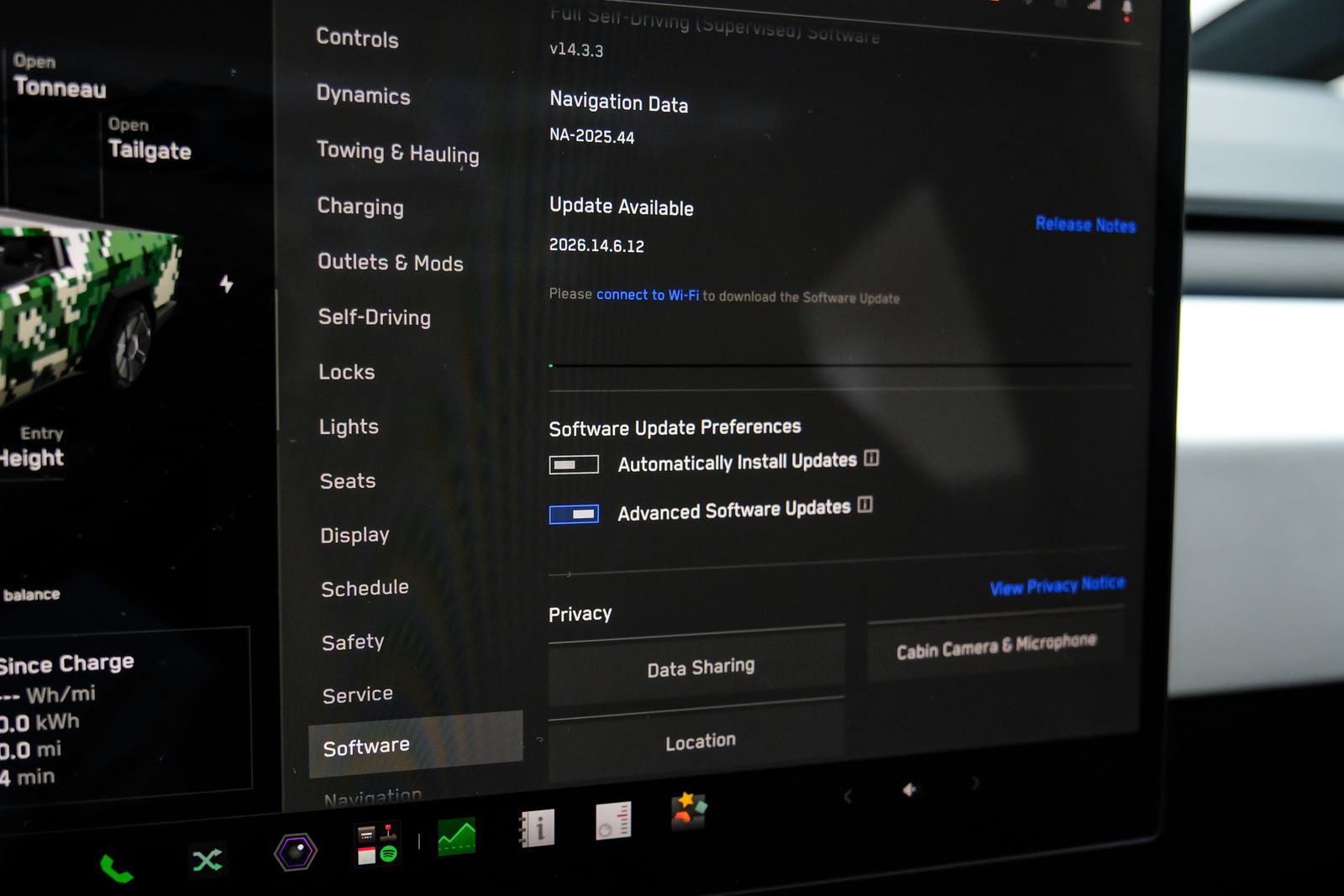1344x896 pixels.
Task: Tap update version 2026.14.6.12 text
Action: pyautogui.click(x=596, y=245)
